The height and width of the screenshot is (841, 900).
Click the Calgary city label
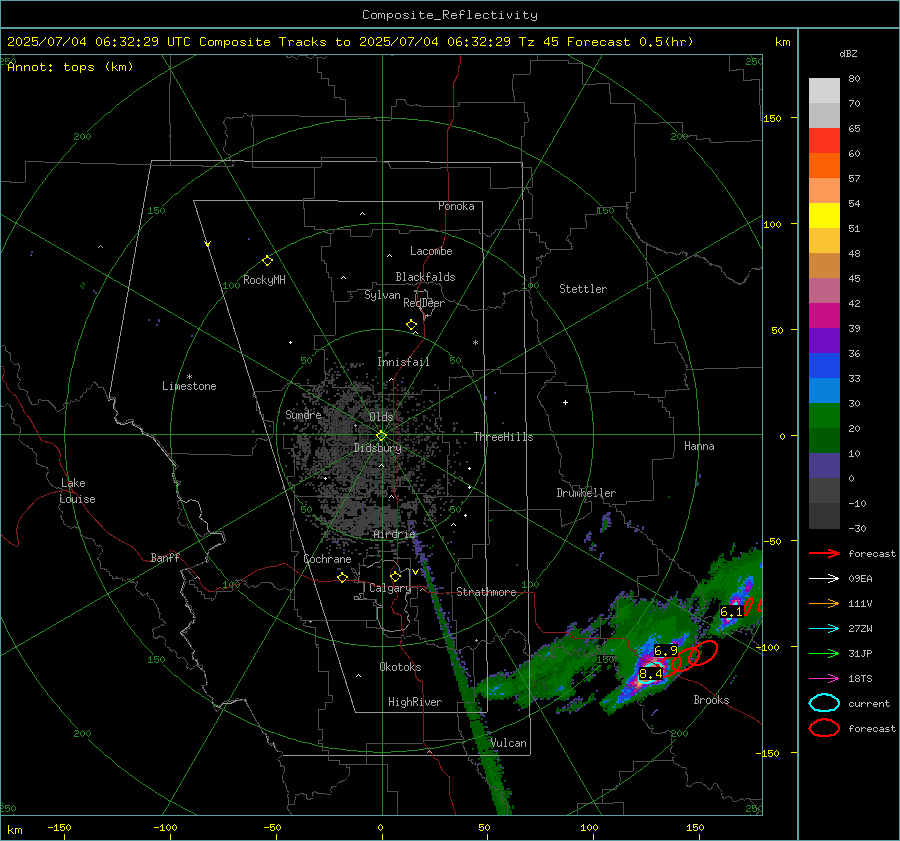[390, 588]
